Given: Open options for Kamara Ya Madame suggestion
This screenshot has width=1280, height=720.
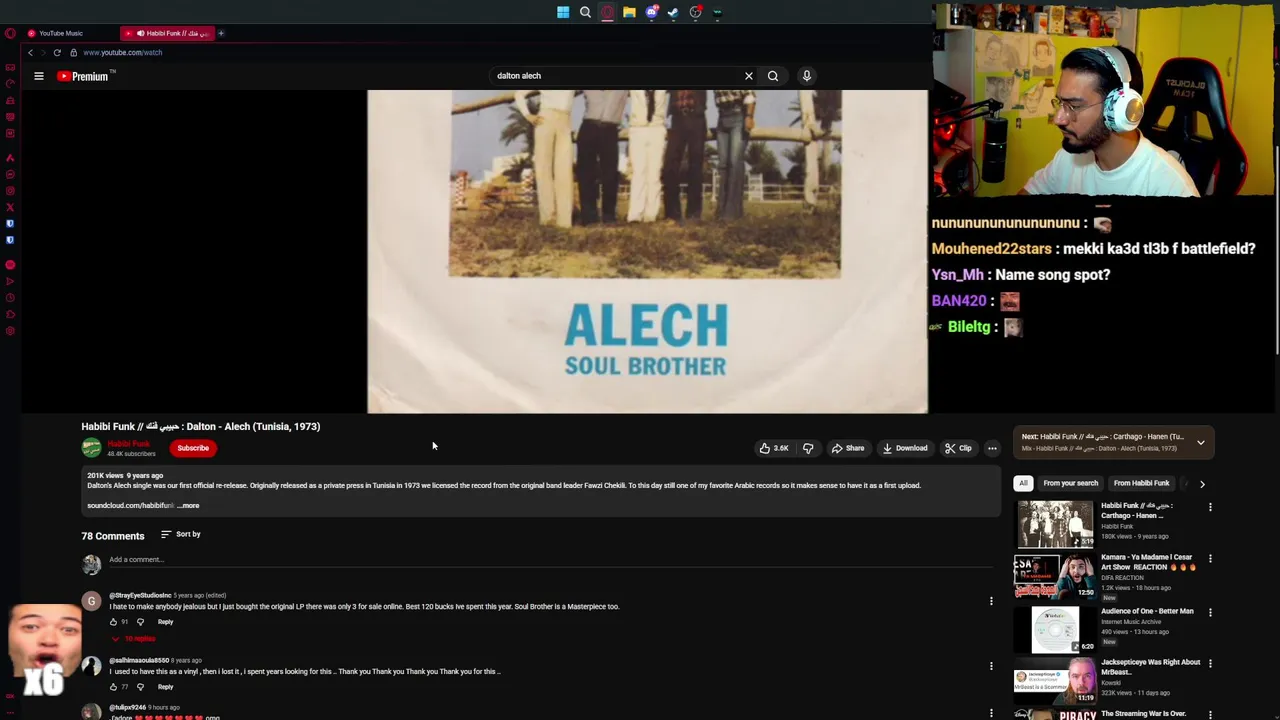Looking at the screenshot, I should [x=1210, y=559].
